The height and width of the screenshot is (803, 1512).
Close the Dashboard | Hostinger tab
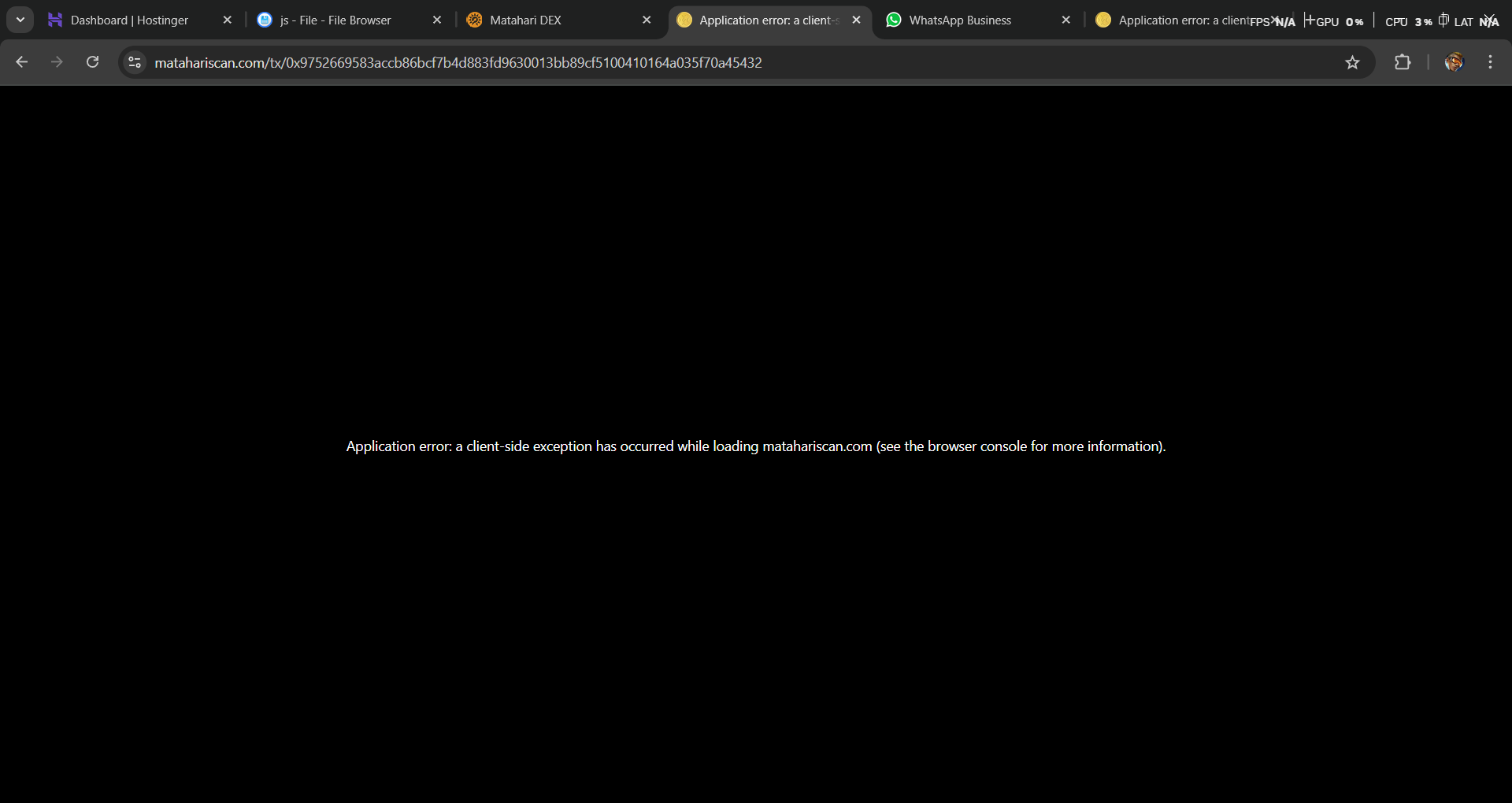228,20
